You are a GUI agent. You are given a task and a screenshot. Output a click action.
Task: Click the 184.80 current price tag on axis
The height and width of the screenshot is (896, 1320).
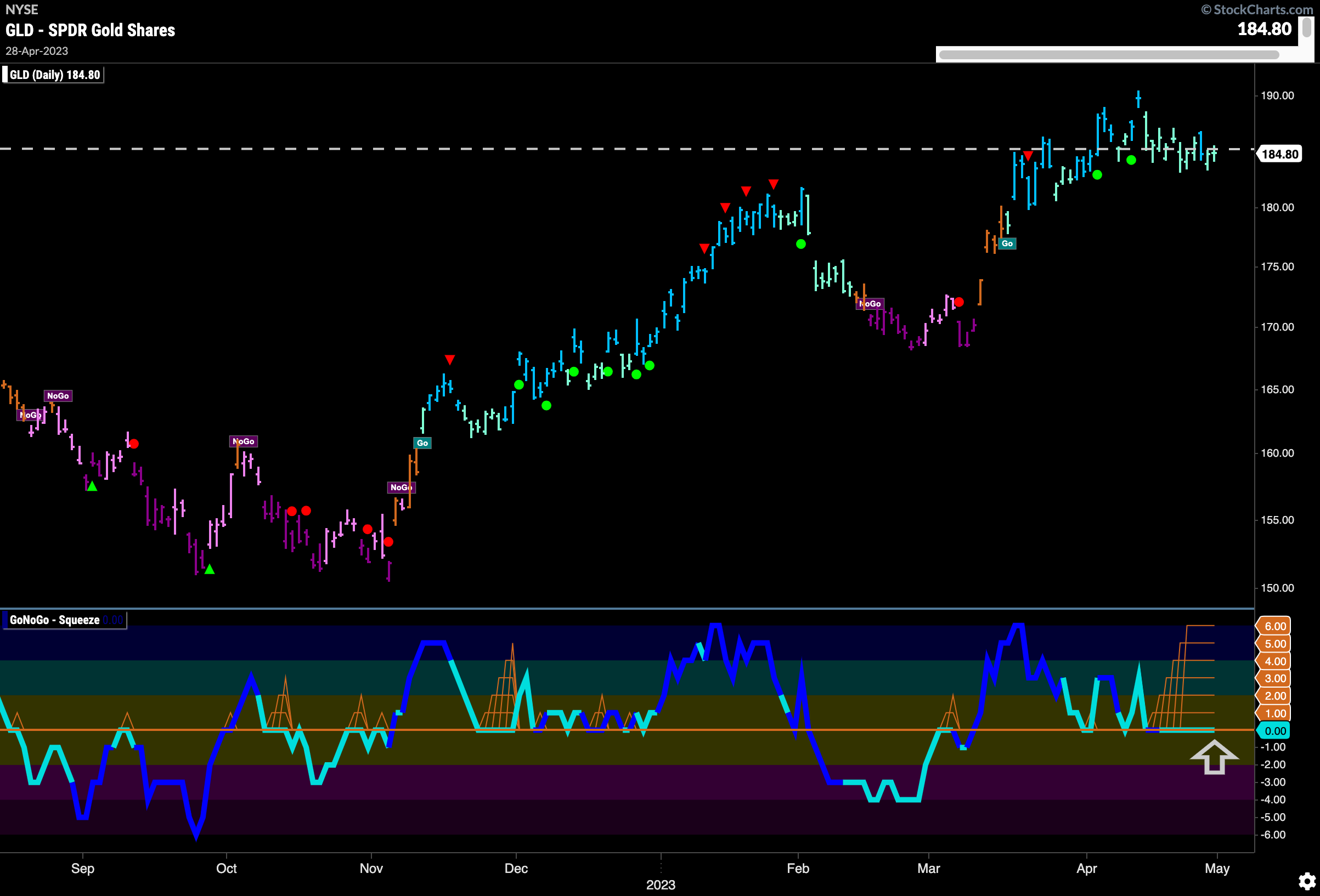tap(1279, 154)
